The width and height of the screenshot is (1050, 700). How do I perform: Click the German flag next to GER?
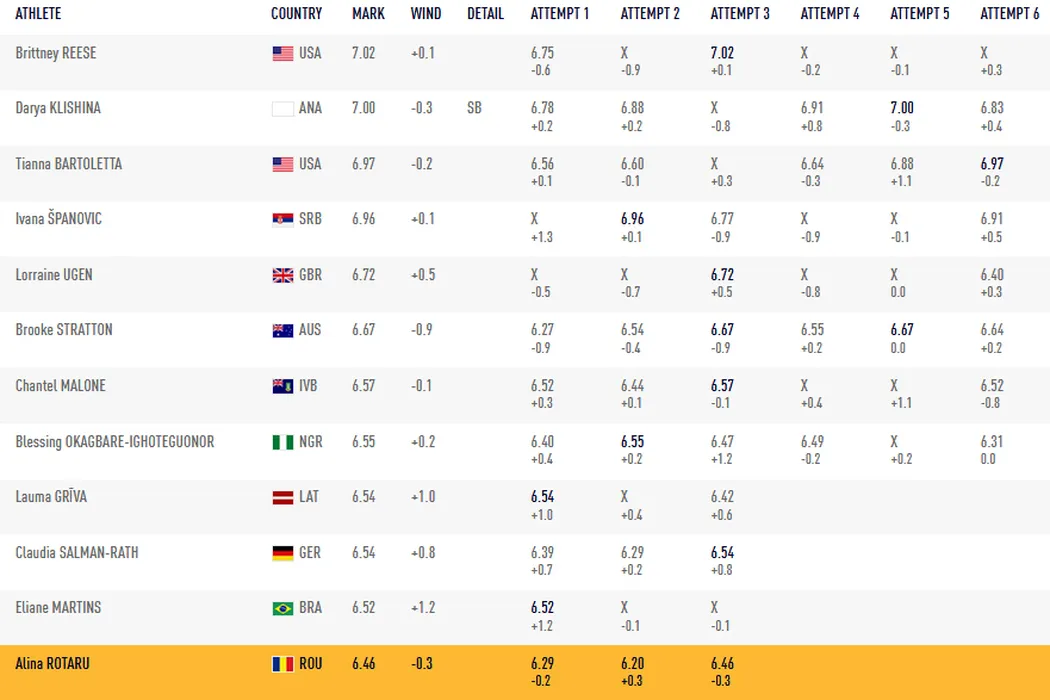pyautogui.click(x=283, y=553)
